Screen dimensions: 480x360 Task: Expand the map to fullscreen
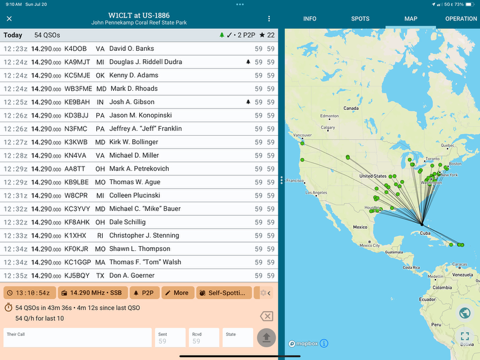(x=465, y=336)
